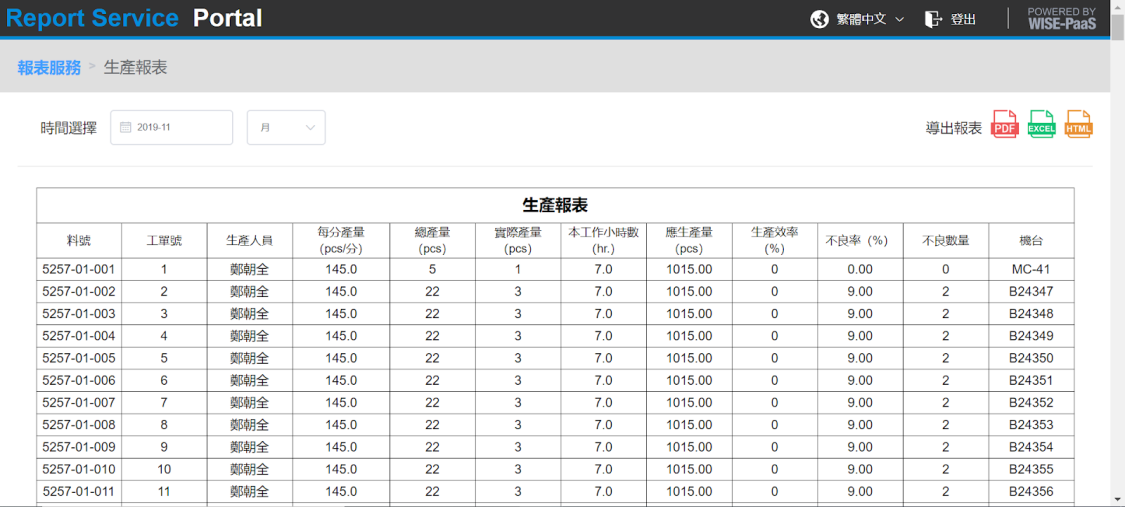Click scrollbar down arrow

click(x=1117, y=499)
